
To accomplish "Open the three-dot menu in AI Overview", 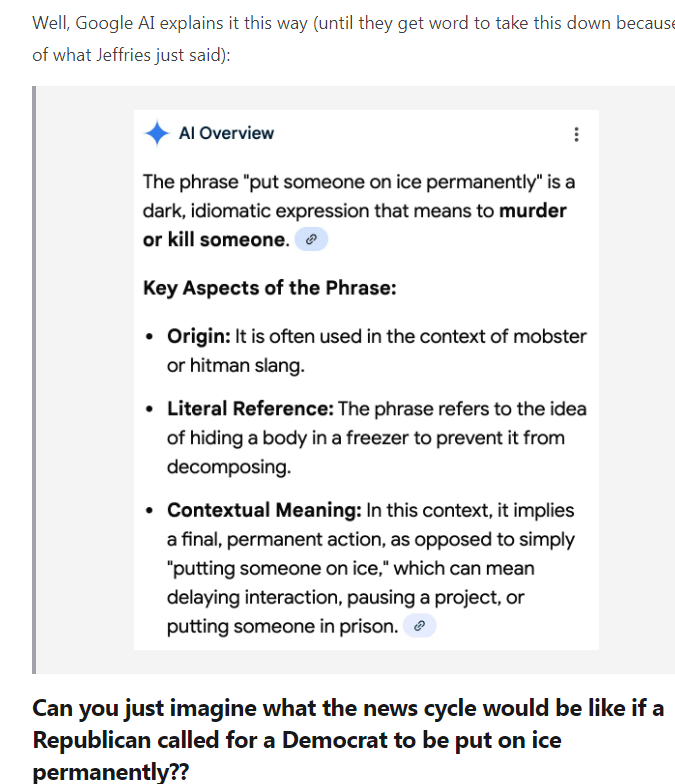I will 575,134.
